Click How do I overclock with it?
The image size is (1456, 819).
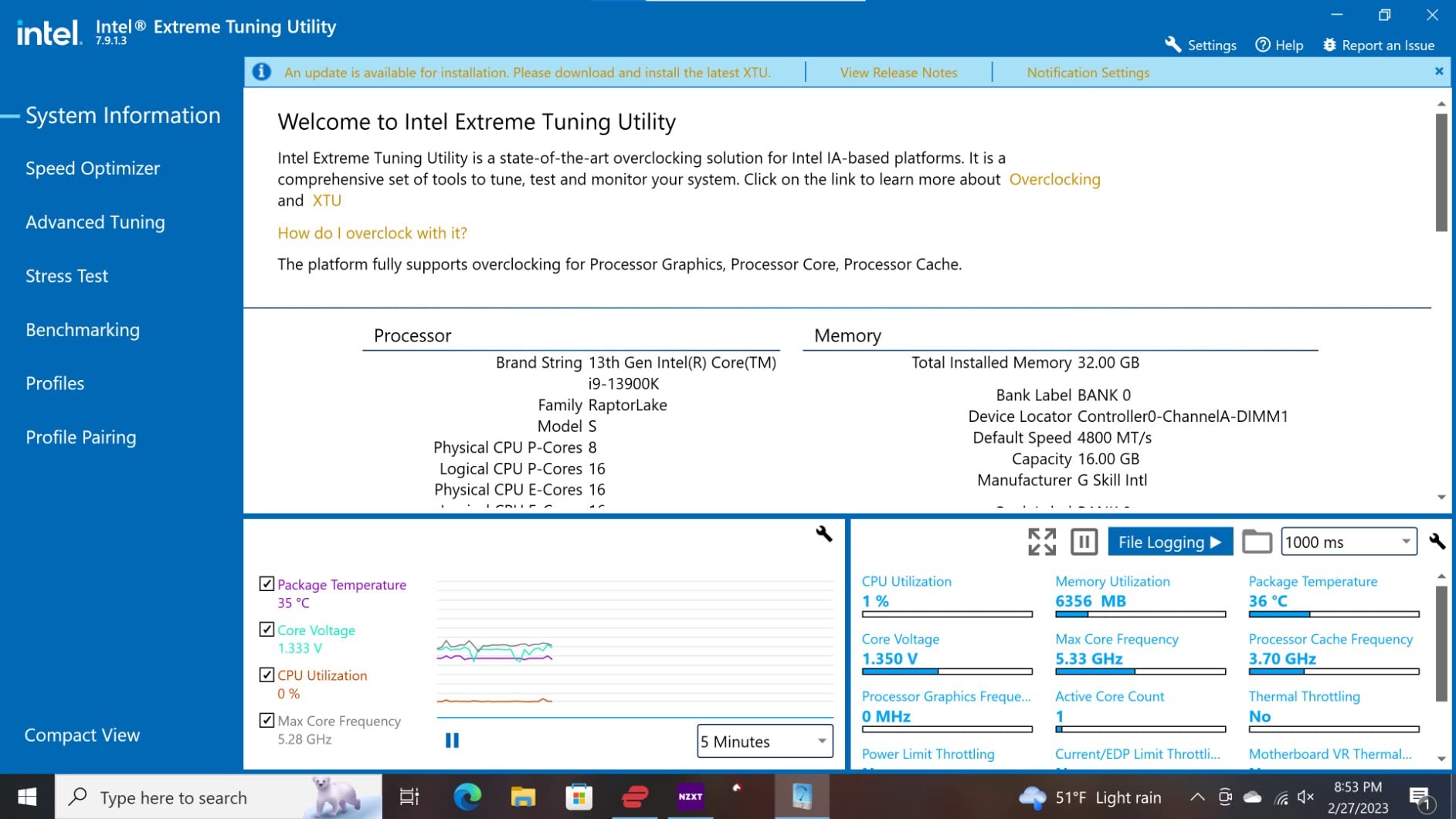372,233
